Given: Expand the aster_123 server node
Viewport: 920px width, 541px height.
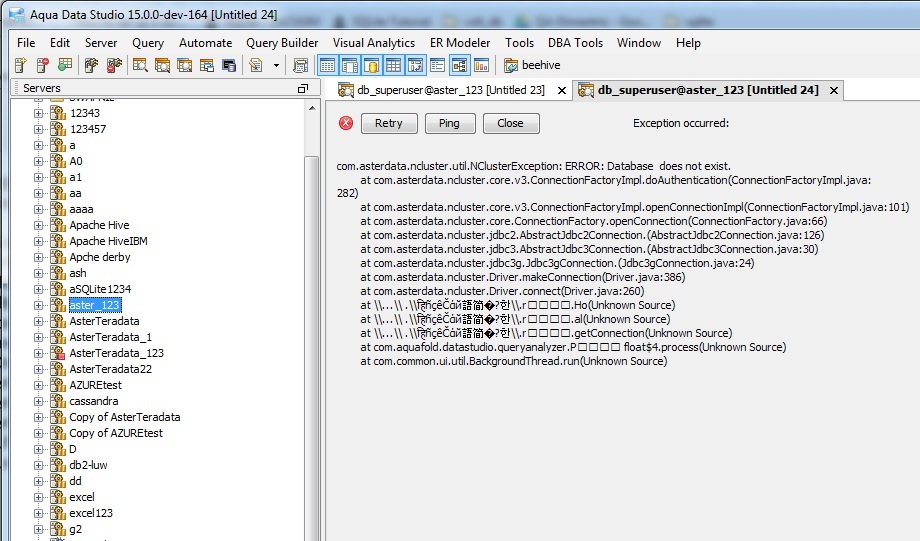Looking at the screenshot, I should (39, 305).
